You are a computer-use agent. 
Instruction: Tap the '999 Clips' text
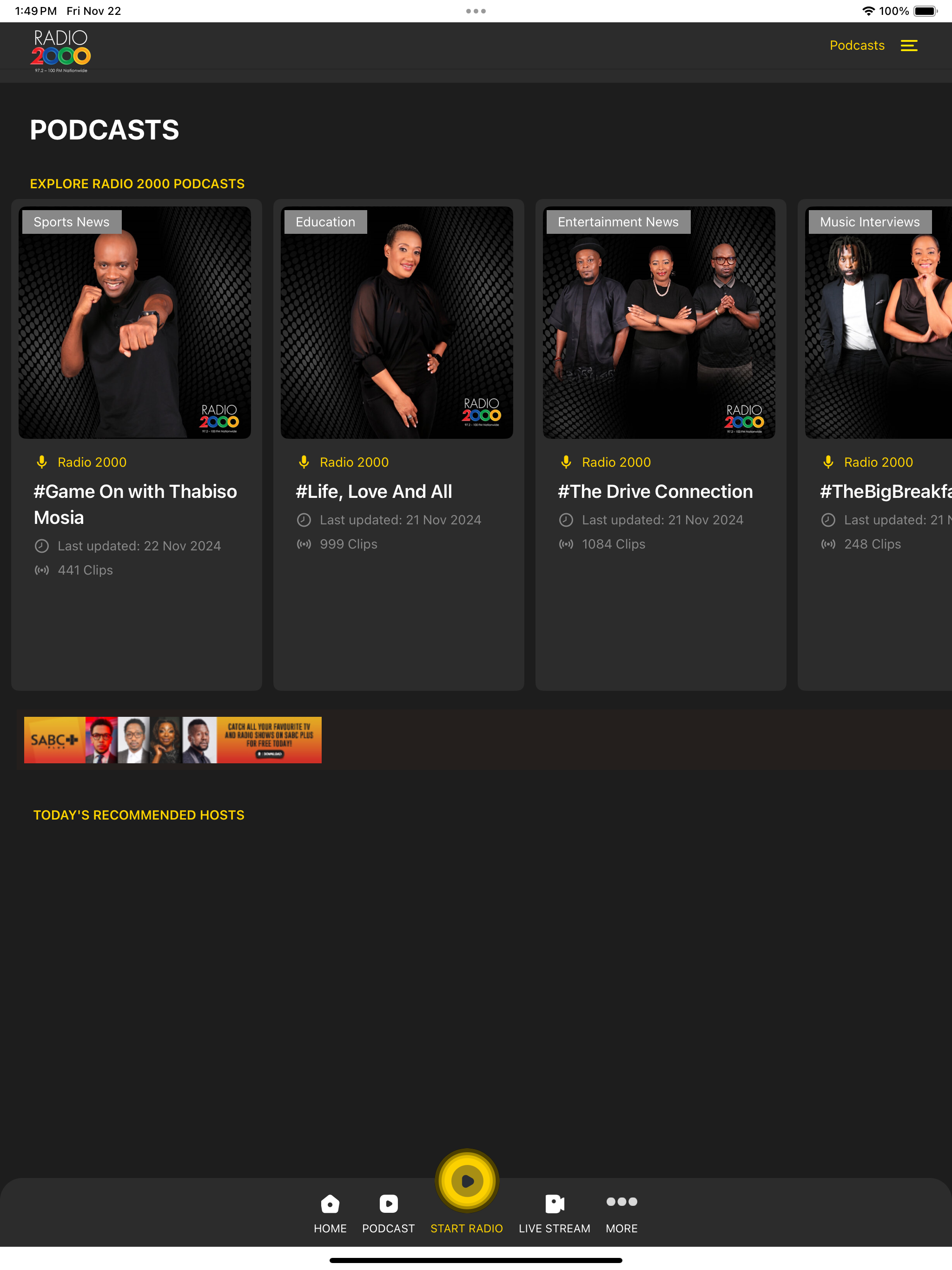pos(349,544)
